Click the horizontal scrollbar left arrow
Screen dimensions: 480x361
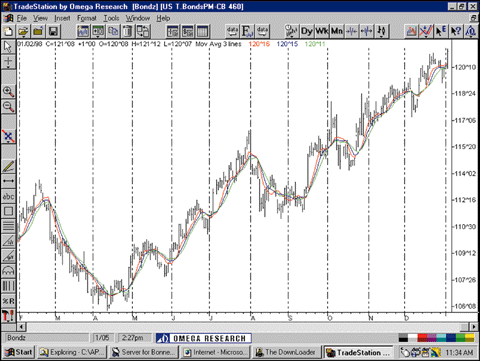[21, 327]
